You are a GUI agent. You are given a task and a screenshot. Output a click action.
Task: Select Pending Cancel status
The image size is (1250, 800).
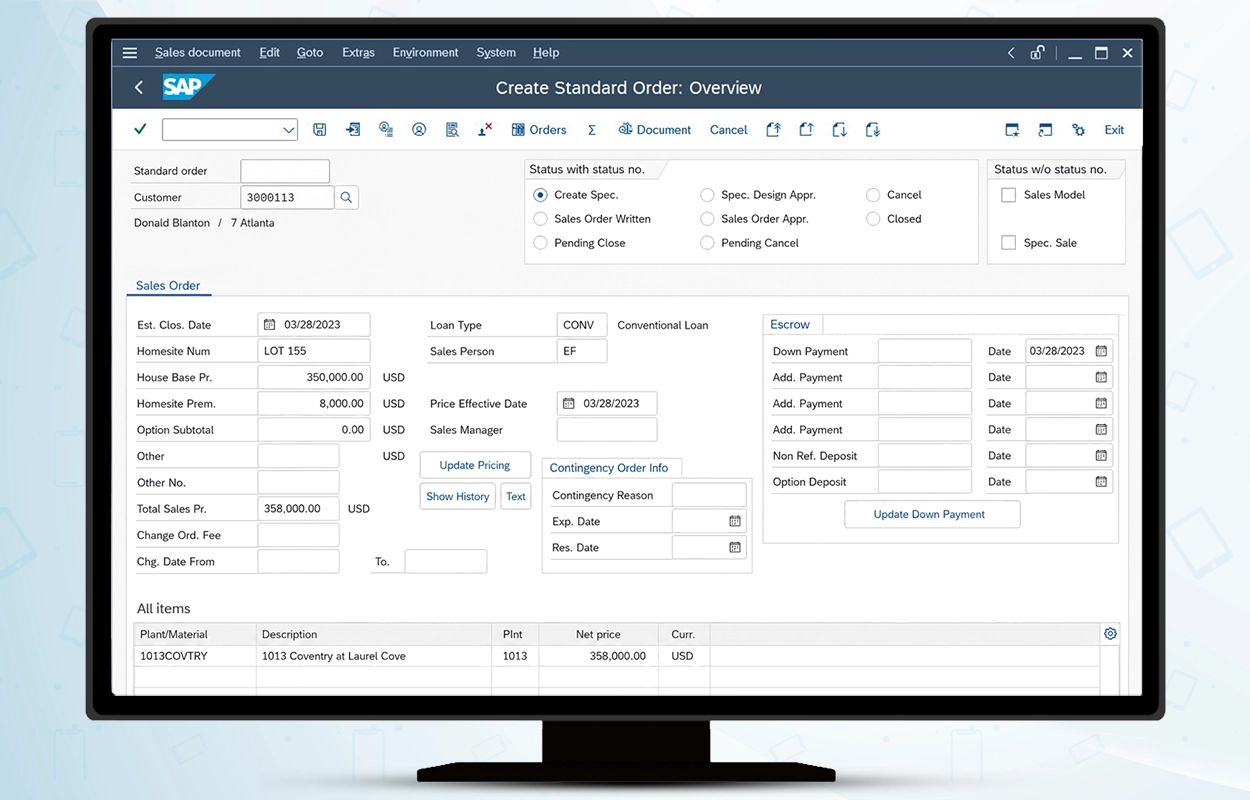(x=707, y=243)
